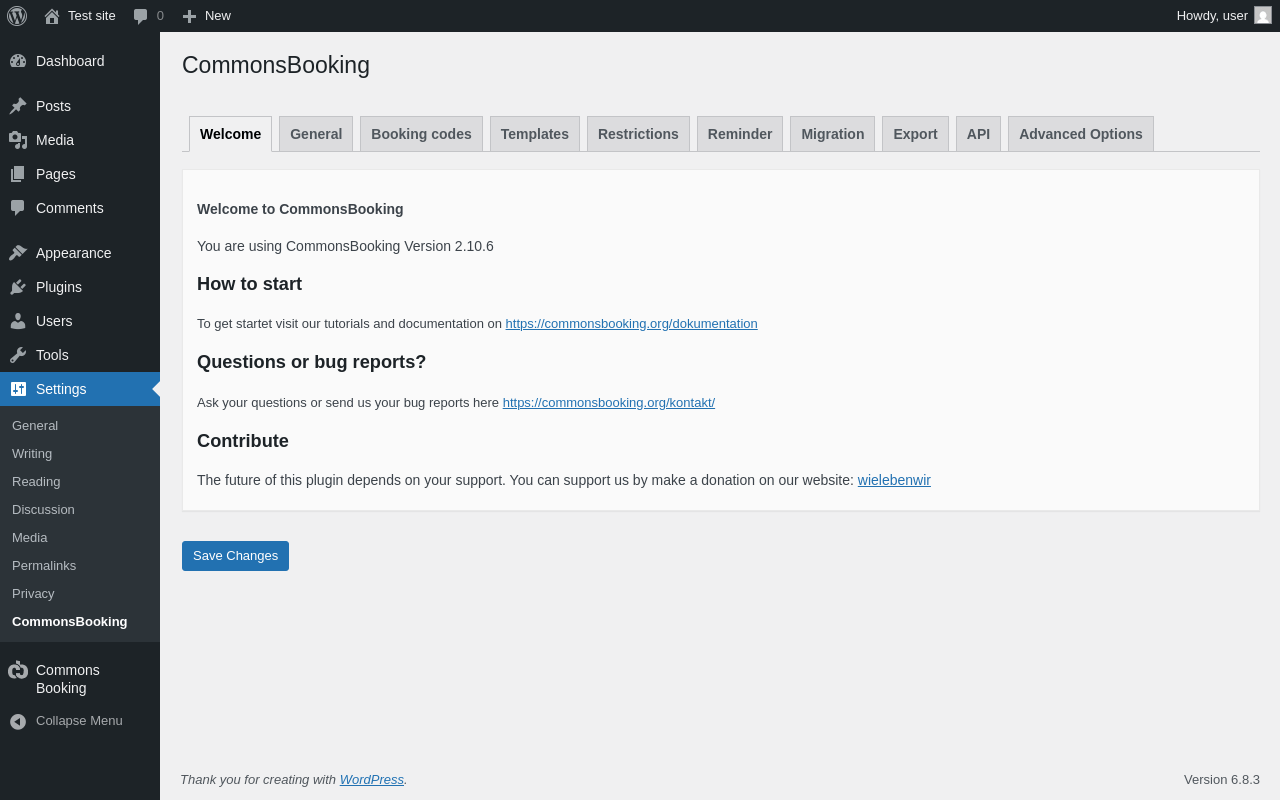Select the Reminder tab
Screen dimensions: 1280x800
point(740,134)
